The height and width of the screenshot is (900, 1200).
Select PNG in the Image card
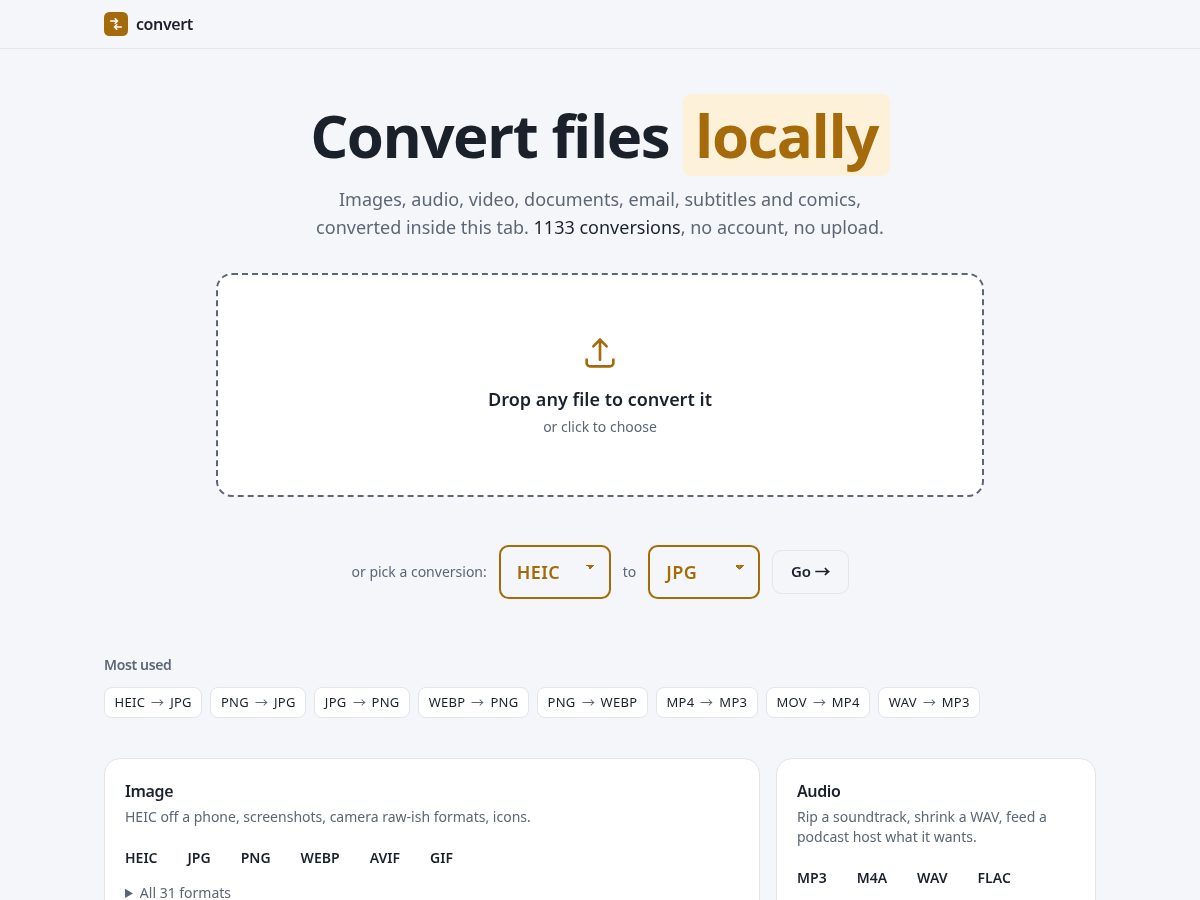(x=256, y=858)
